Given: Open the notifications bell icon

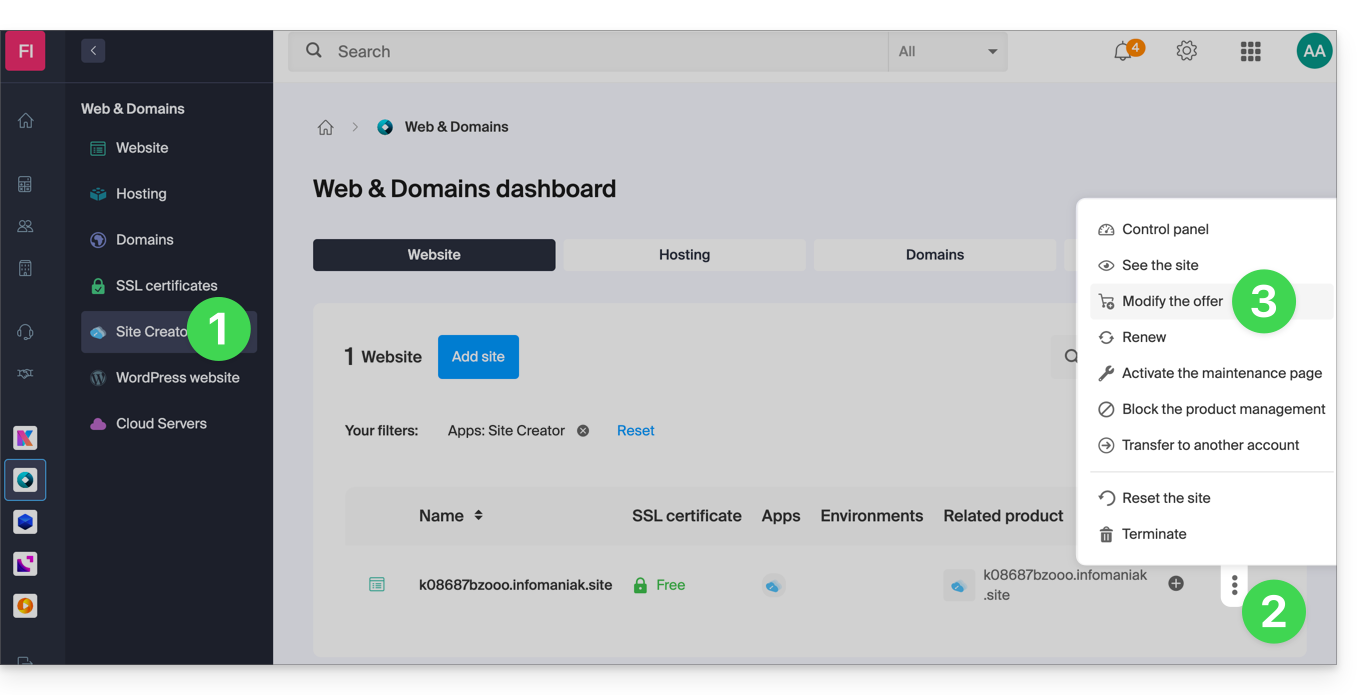Looking at the screenshot, I should point(1124,51).
